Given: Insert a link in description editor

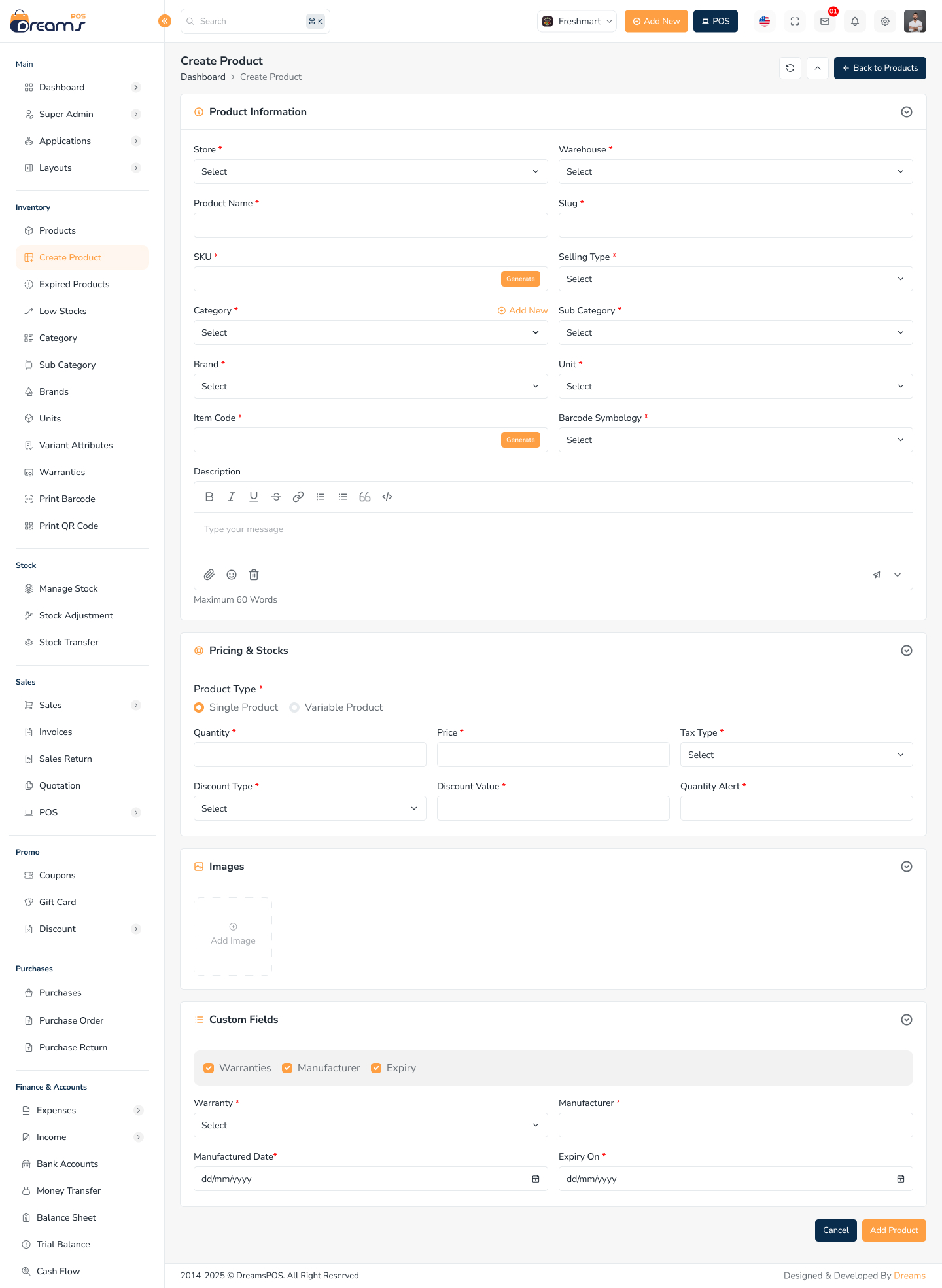Looking at the screenshot, I should pyautogui.click(x=298, y=497).
